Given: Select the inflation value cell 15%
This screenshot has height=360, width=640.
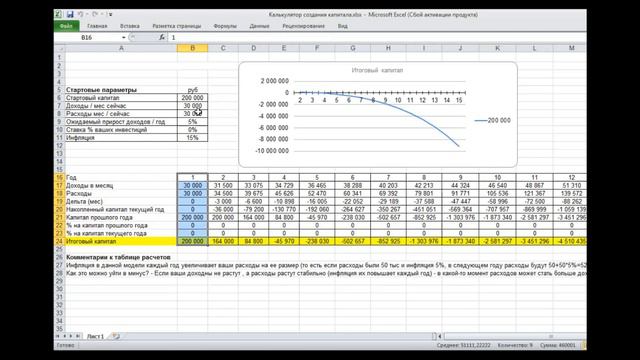Looking at the screenshot, I should point(192,138).
